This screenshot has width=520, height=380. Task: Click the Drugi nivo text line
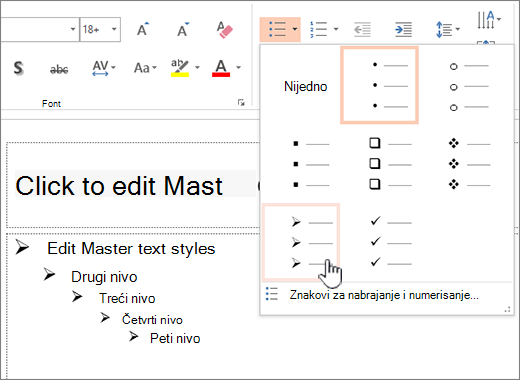104,277
